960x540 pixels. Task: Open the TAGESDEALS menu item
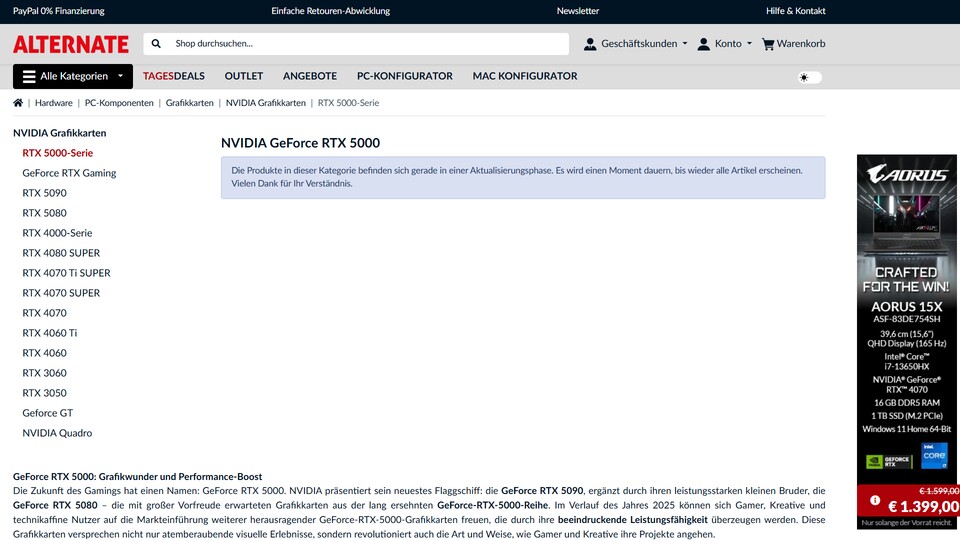click(x=174, y=76)
